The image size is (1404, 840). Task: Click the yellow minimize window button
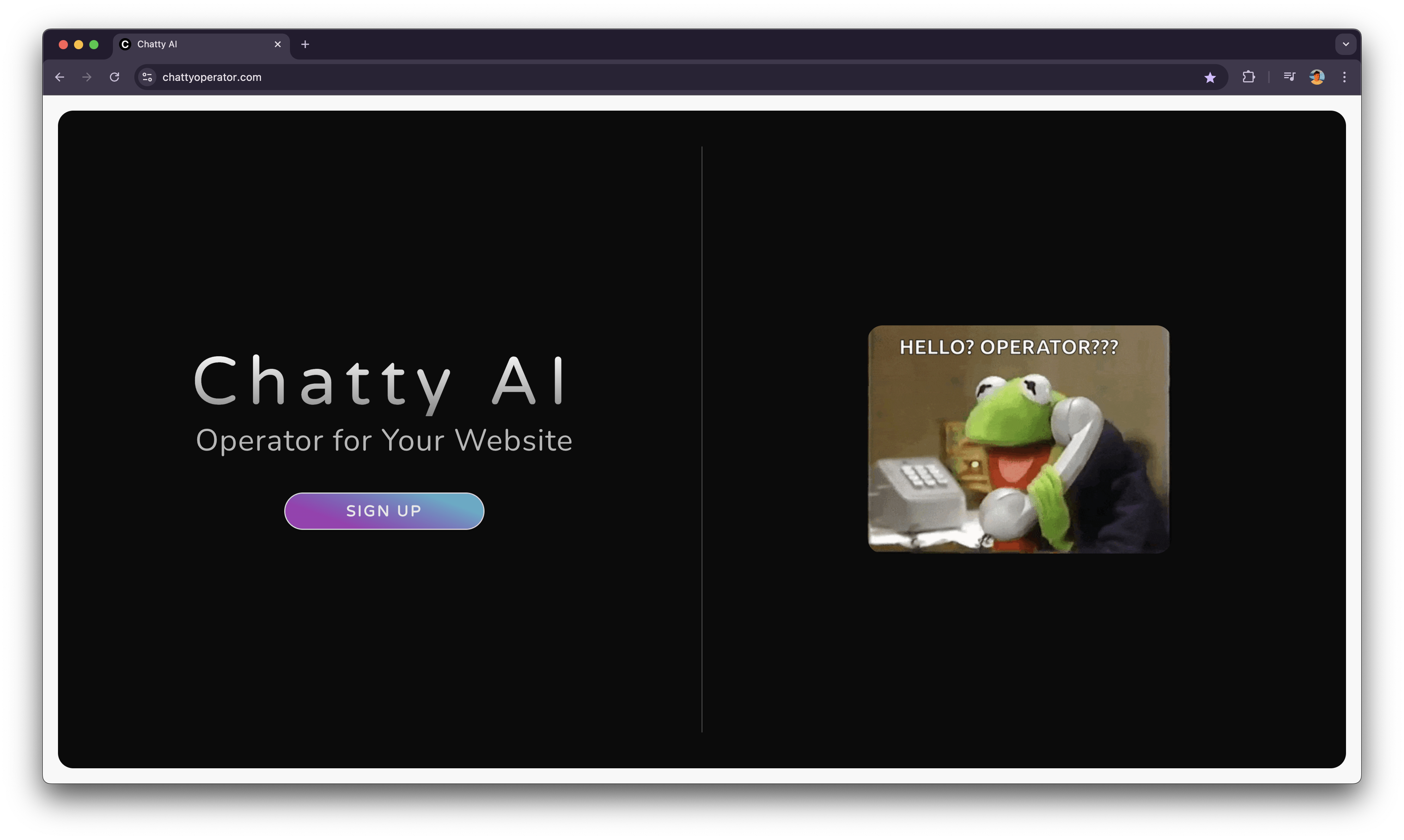(79, 45)
